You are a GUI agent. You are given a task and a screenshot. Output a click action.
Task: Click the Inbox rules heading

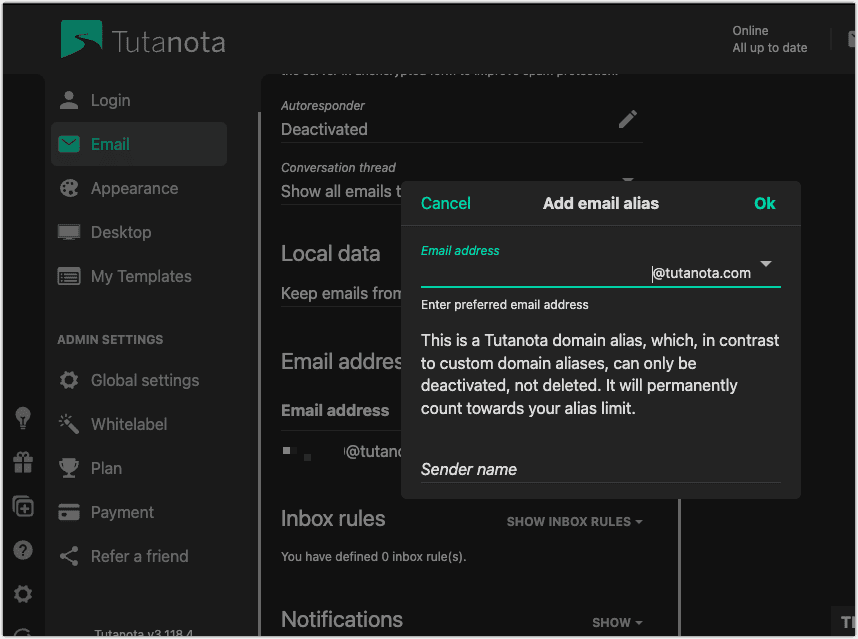click(x=333, y=519)
